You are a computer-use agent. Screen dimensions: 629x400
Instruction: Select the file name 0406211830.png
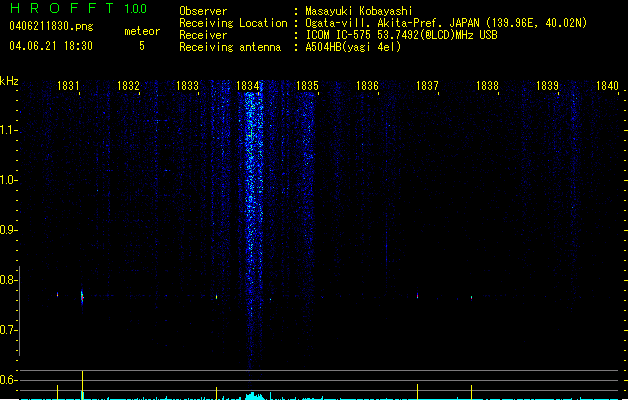[51, 26]
